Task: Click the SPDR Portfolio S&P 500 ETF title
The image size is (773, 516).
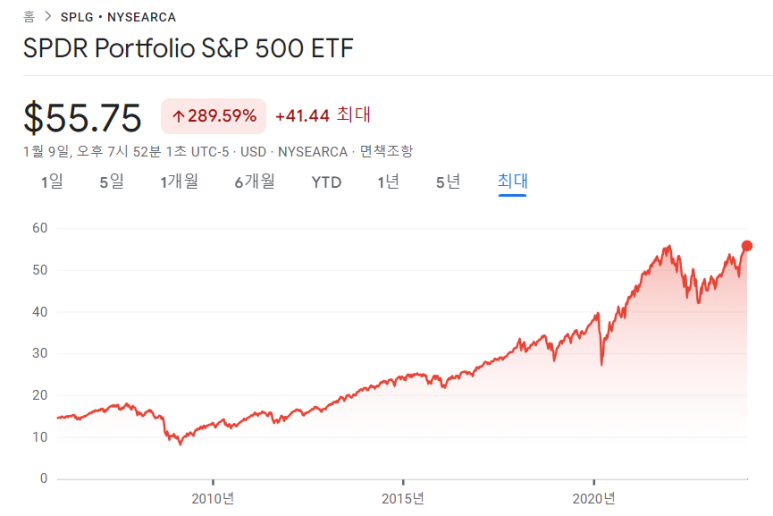Action: pyautogui.click(x=188, y=48)
